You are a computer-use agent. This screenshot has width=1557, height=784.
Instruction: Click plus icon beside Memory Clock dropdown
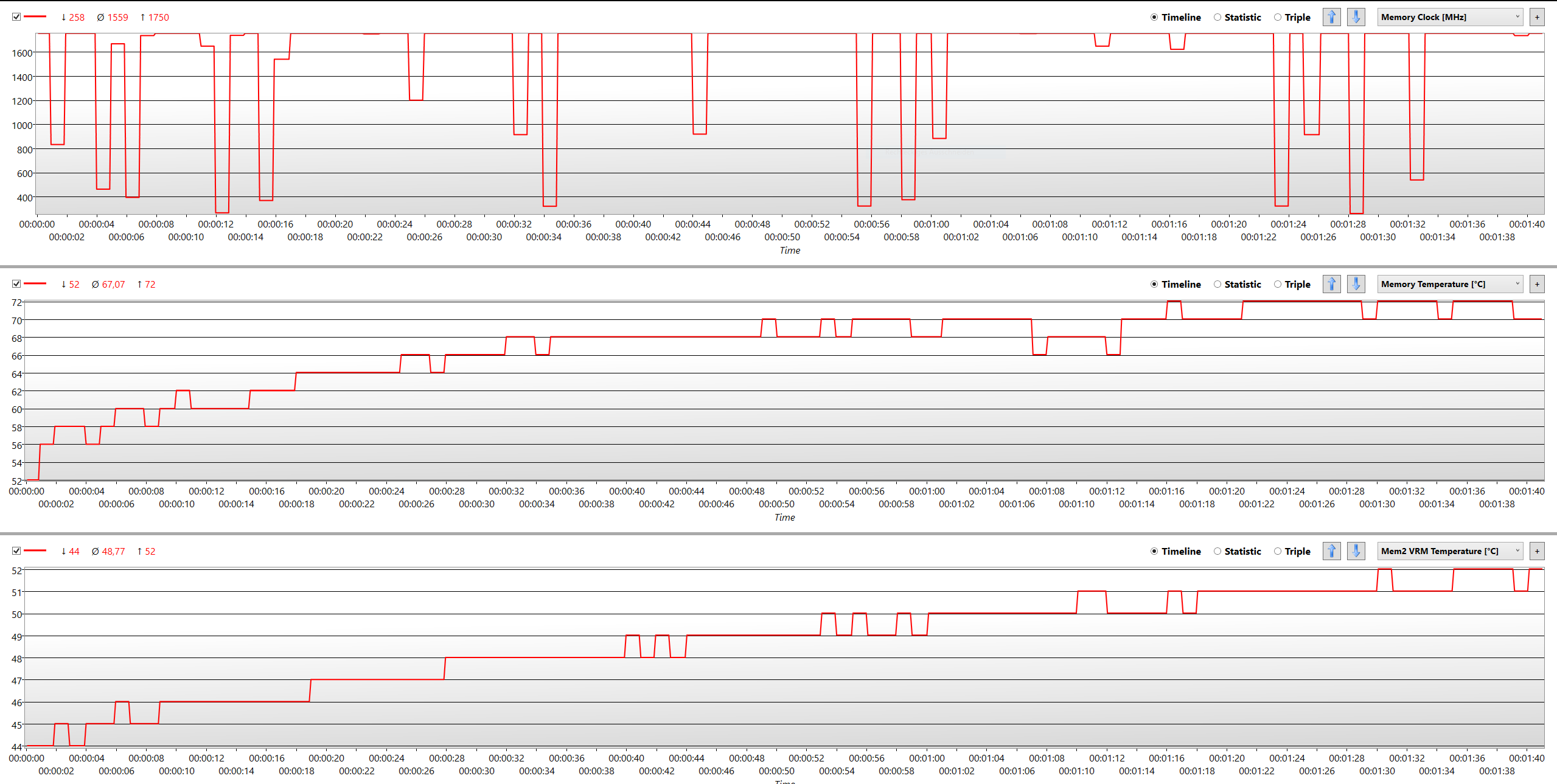pos(1537,17)
